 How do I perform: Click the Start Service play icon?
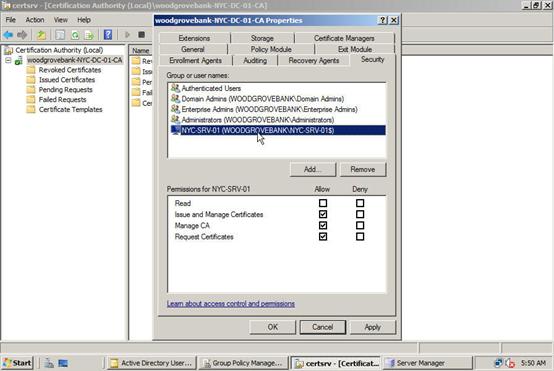click(x=127, y=35)
